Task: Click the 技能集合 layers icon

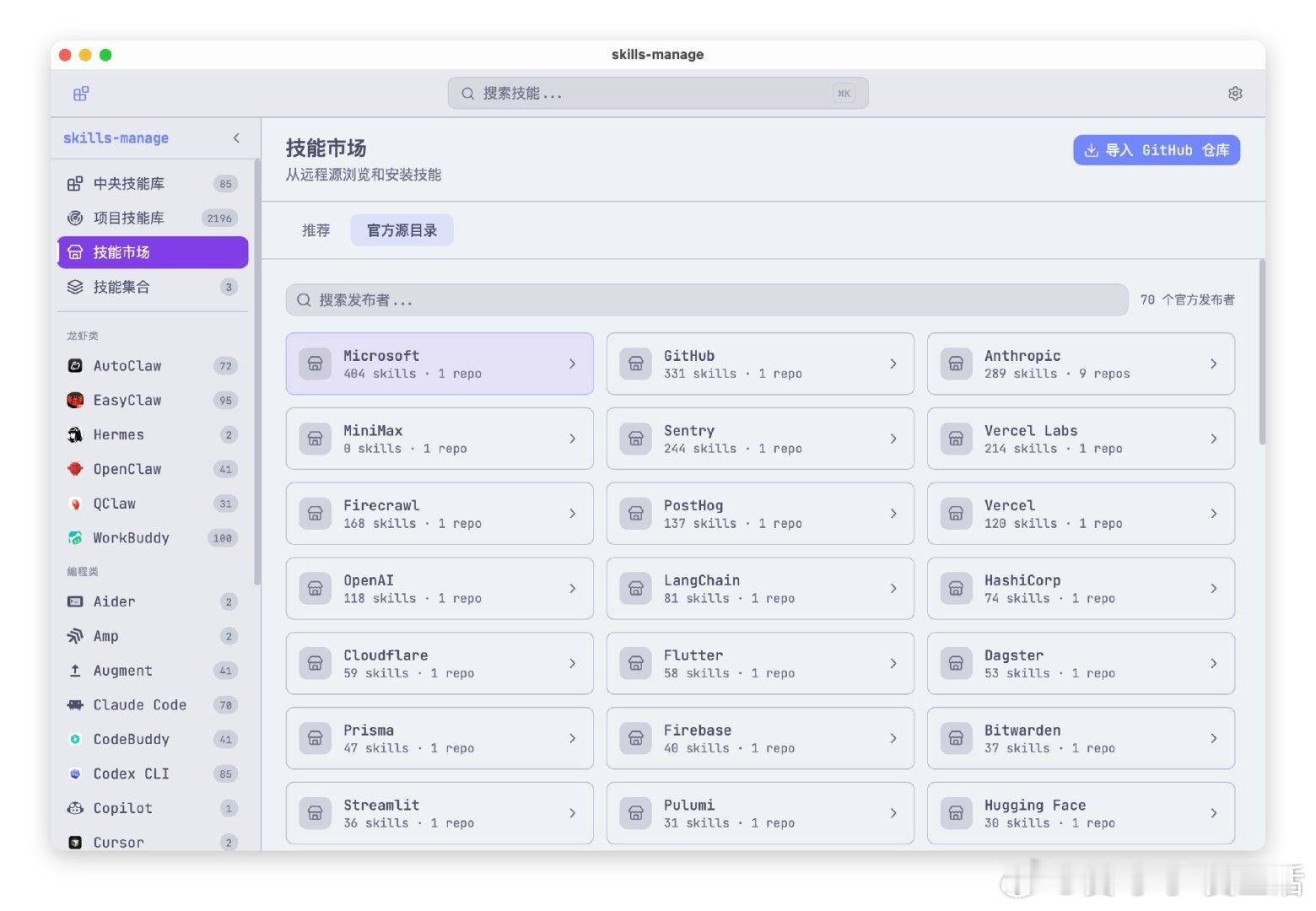Action: pos(75,287)
